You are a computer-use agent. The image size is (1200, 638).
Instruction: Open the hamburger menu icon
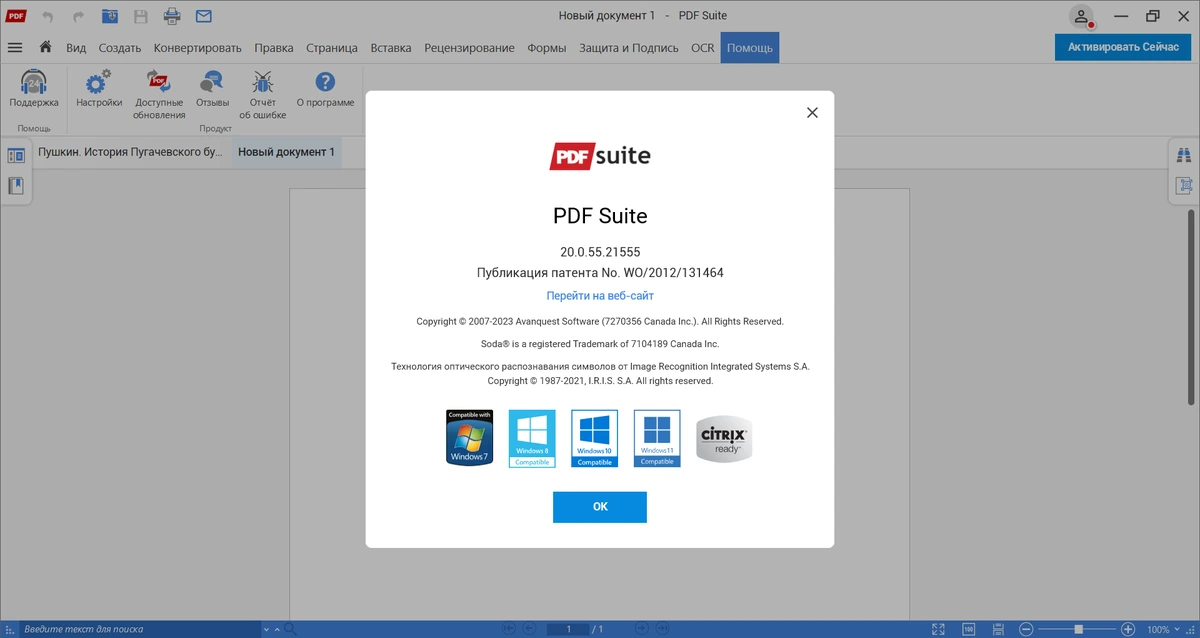point(15,47)
